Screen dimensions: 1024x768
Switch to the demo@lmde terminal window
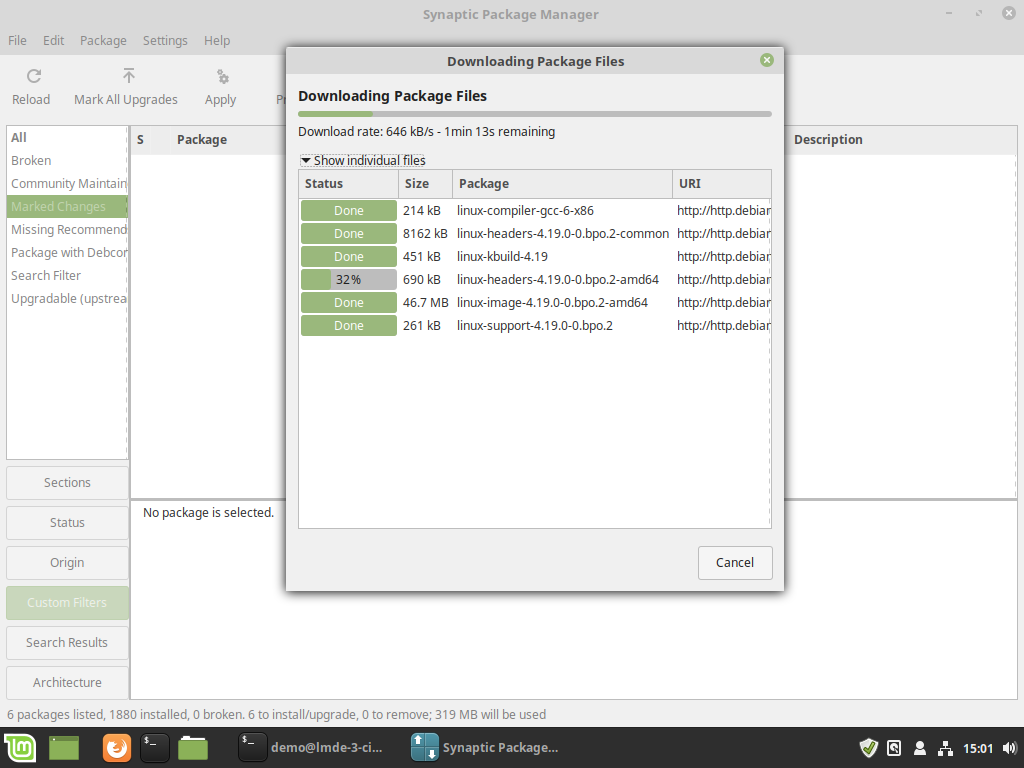(311, 748)
